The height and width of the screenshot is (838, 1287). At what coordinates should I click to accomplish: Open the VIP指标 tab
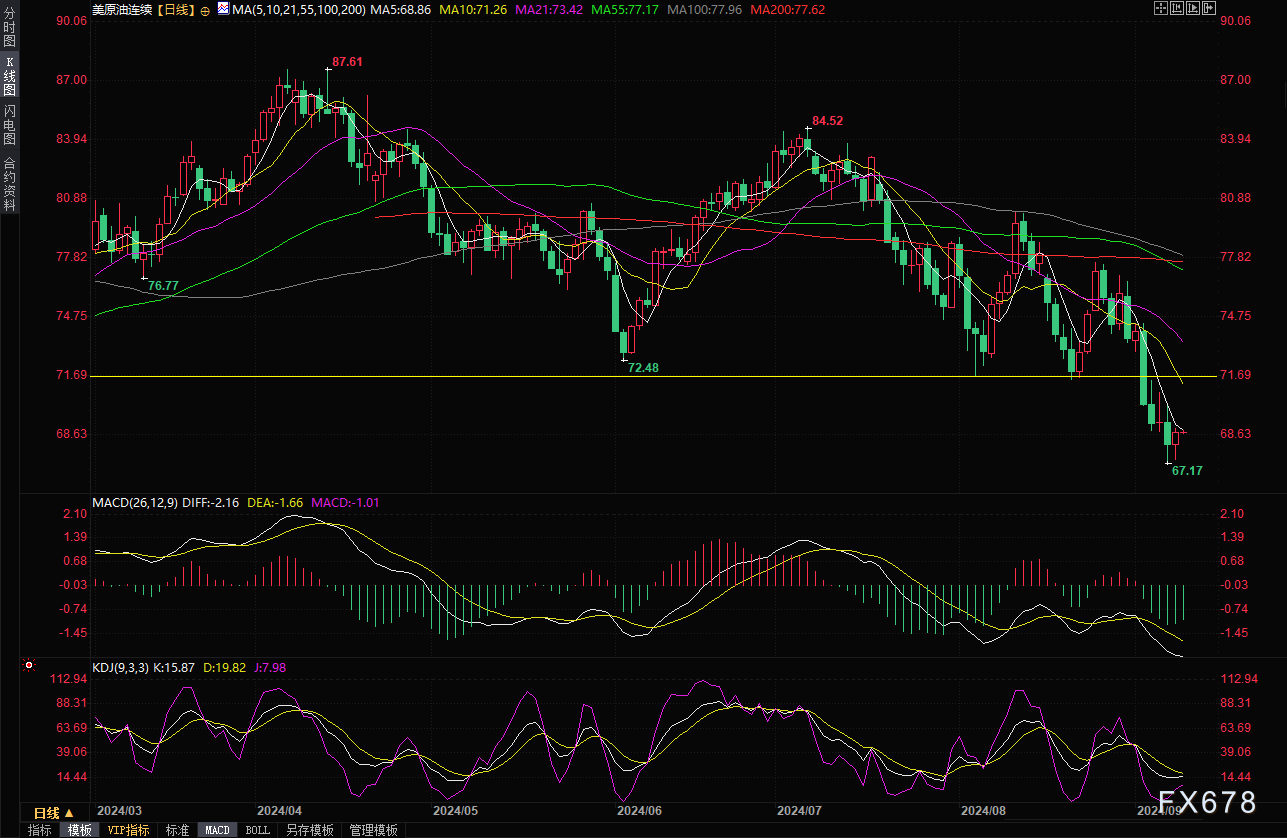click(x=128, y=830)
